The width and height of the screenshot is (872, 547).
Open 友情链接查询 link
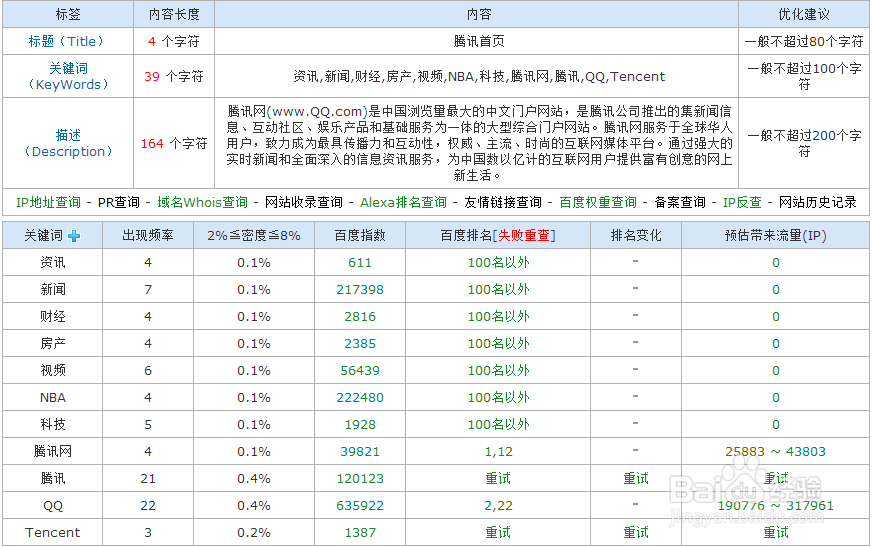[503, 202]
